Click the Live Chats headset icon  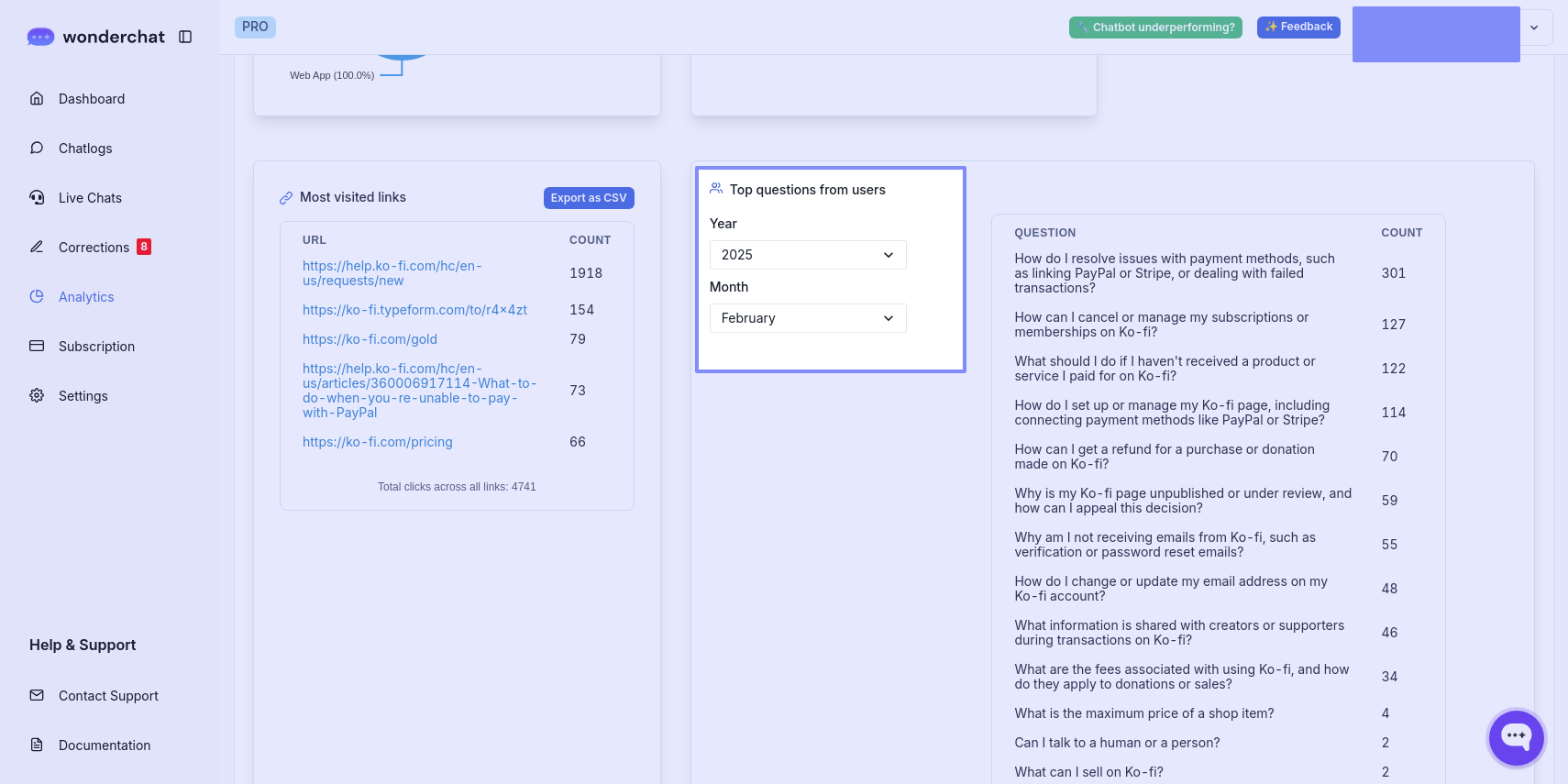(x=37, y=197)
